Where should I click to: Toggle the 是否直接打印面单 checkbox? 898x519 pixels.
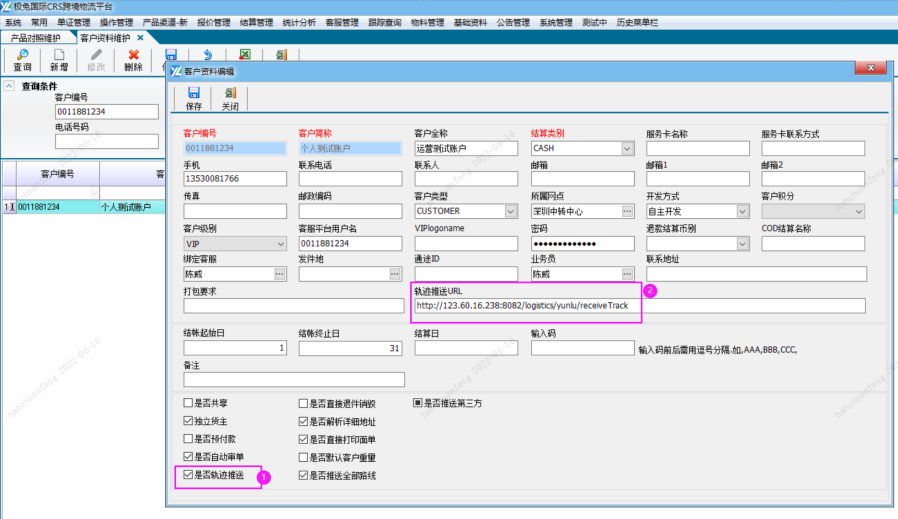point(303,439)
